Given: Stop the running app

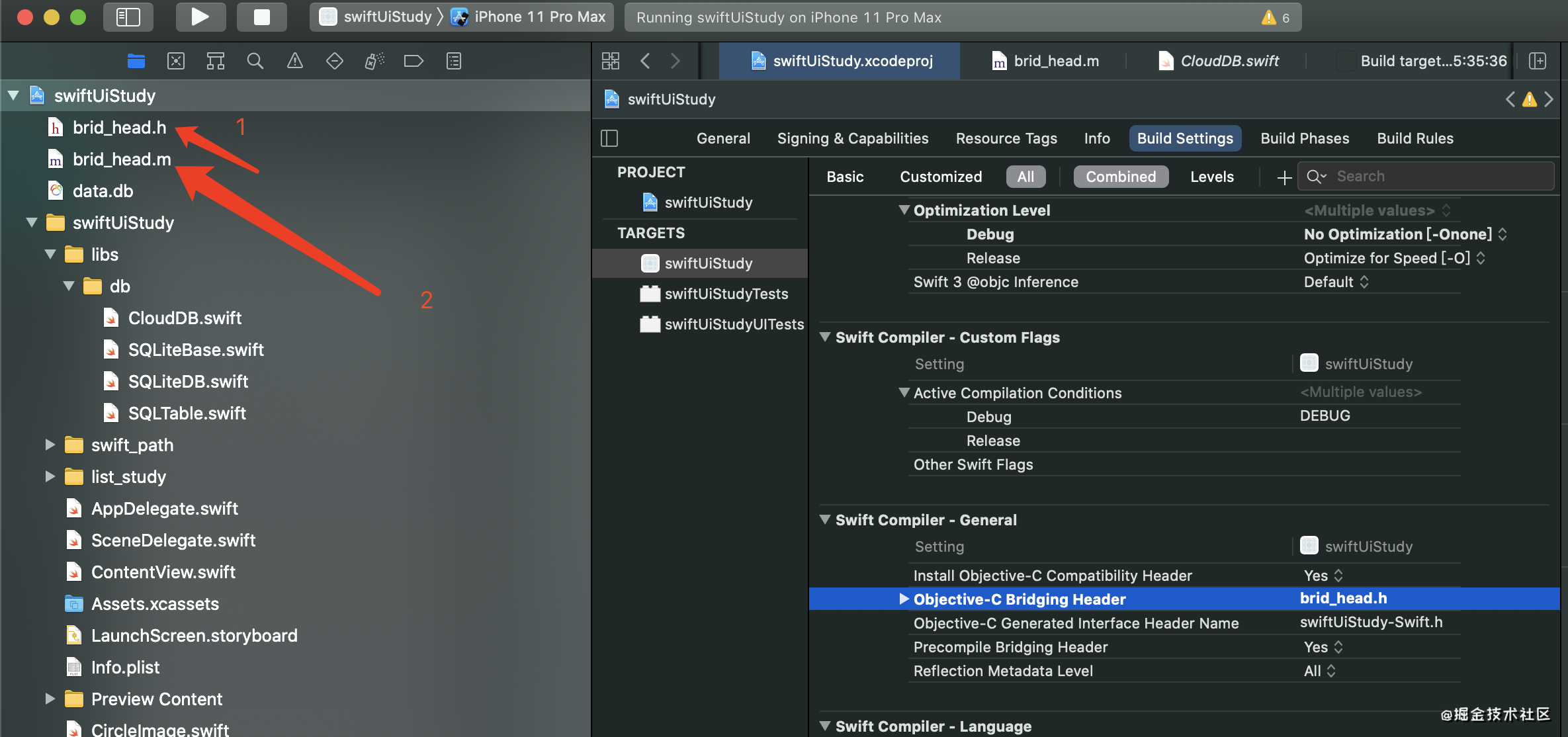Looking at the screenshot, I should click(x=262, y=17).
